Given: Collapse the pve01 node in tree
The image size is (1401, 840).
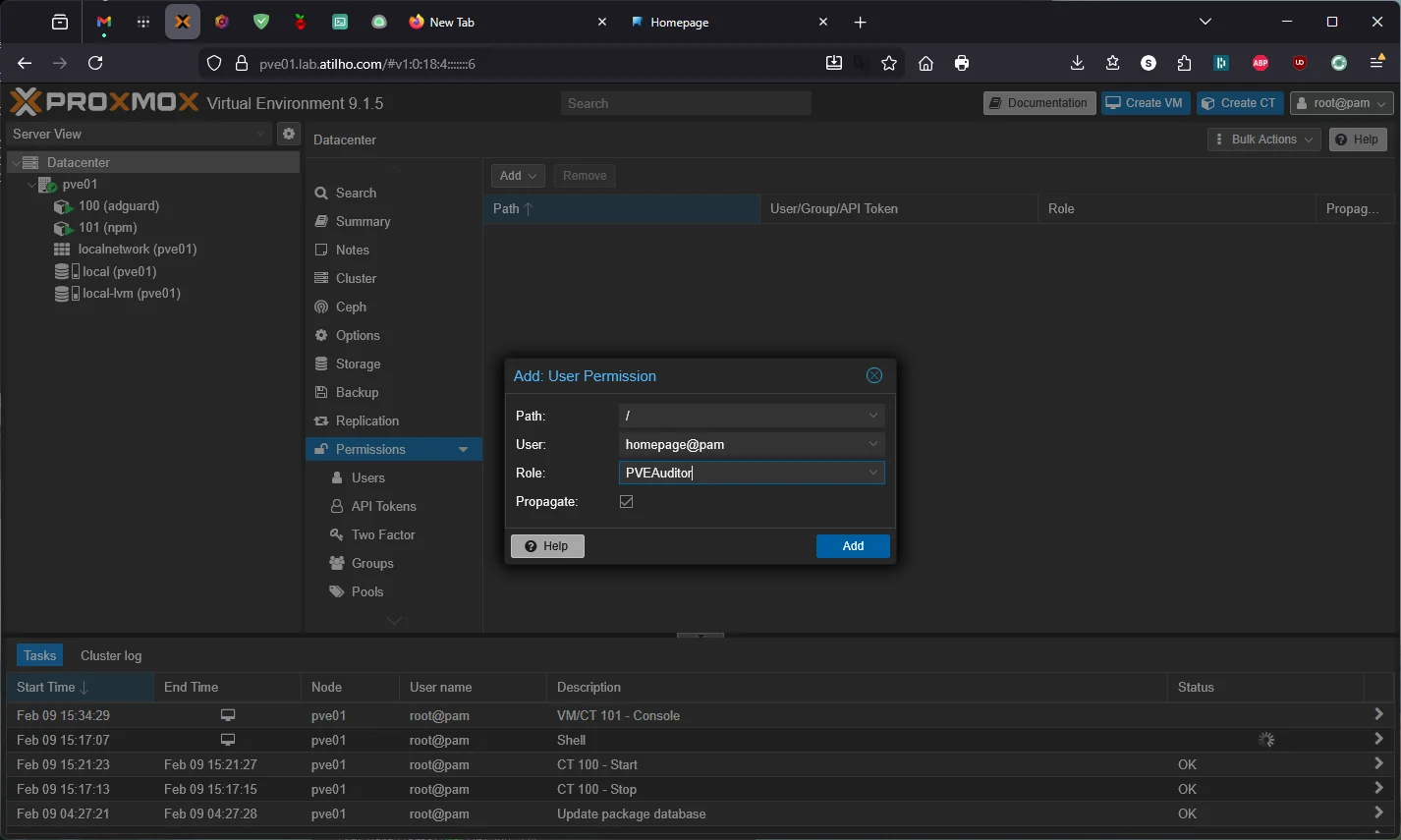Looking at the screenshot, I should (30, 184).
